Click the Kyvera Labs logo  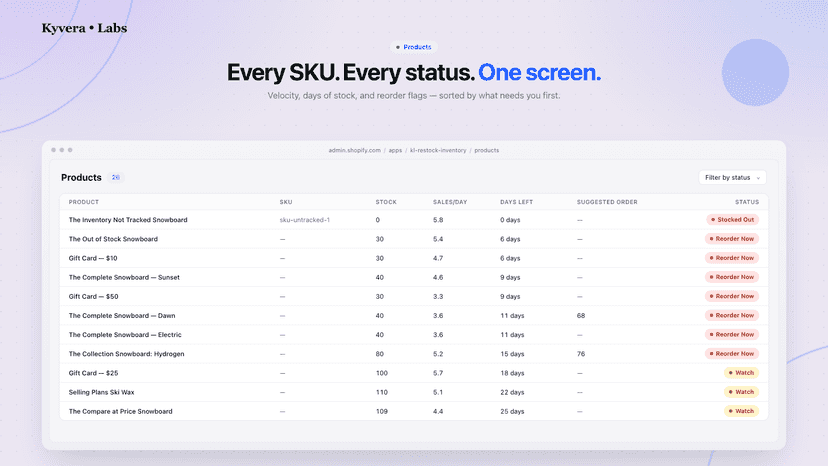click(x=84, y=28)
